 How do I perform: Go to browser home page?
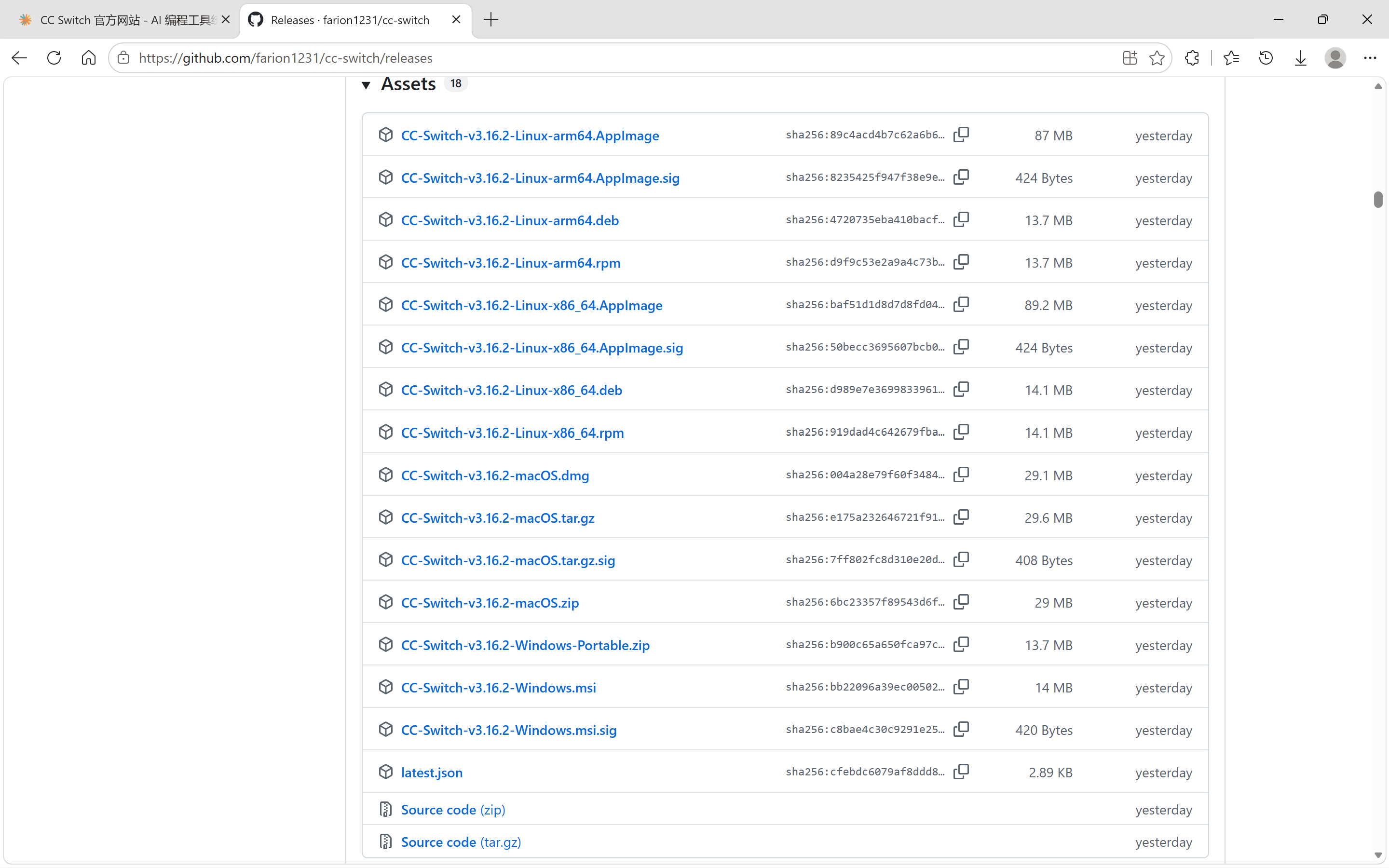pos(88,58)
